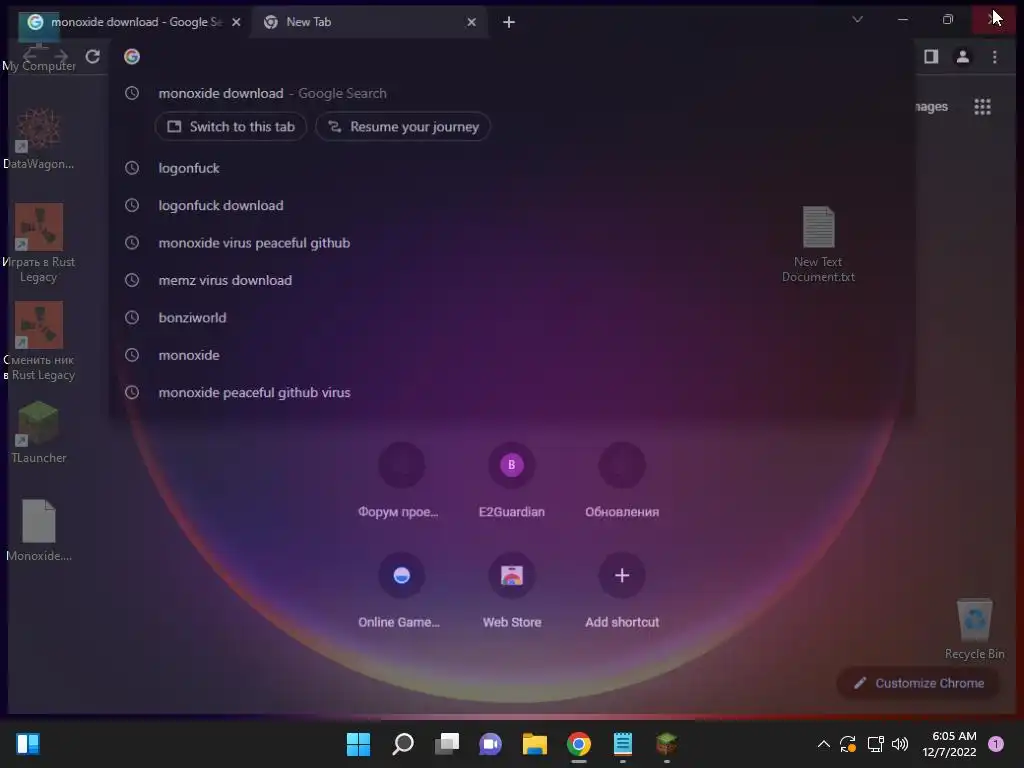Screen dimensions: 1024x768
Task: Open the clock showing 6:05 AM
Action: tap(949, 744)
